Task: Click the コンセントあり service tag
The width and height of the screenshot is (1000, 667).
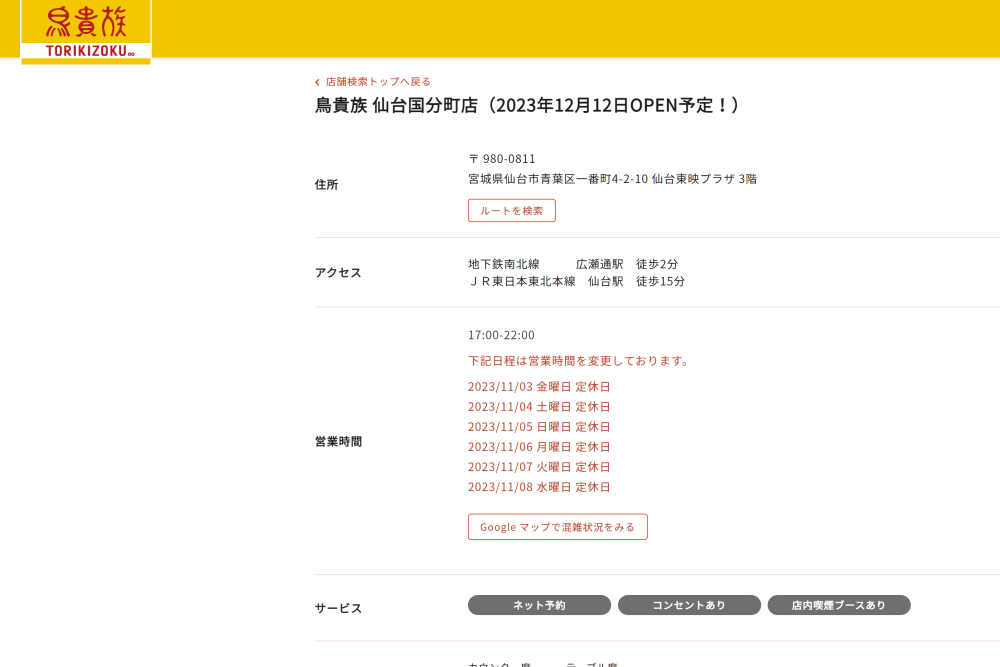Action: [689, 605]
